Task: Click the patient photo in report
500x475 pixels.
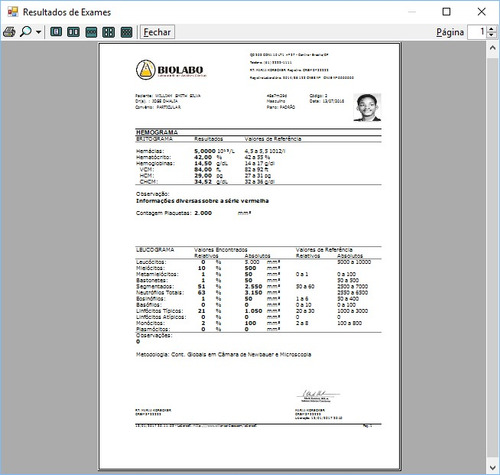Action: 367,107
